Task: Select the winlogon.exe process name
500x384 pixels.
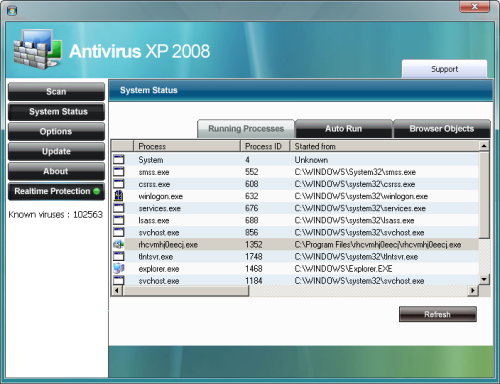Action: (x=160, y=196)
